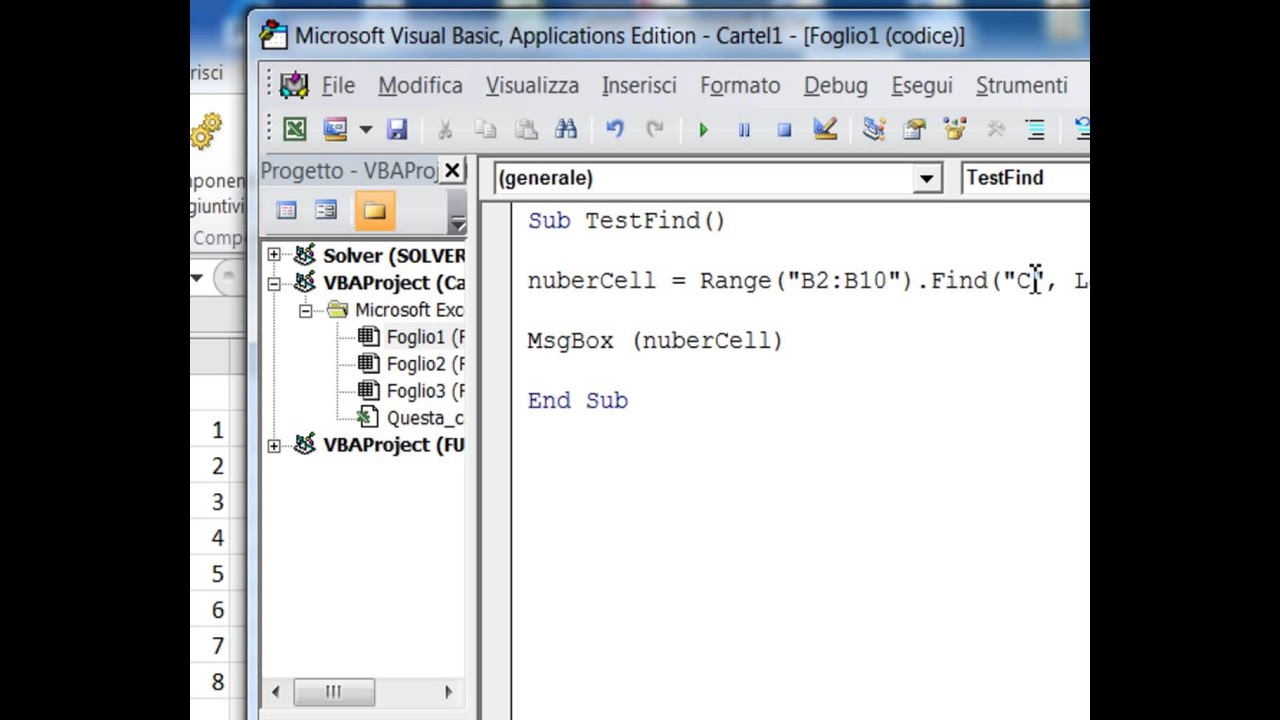Screen dimensions: 1280x720
Task: Click the Sub TestFind() code line
Action: [x=626, y=221]
